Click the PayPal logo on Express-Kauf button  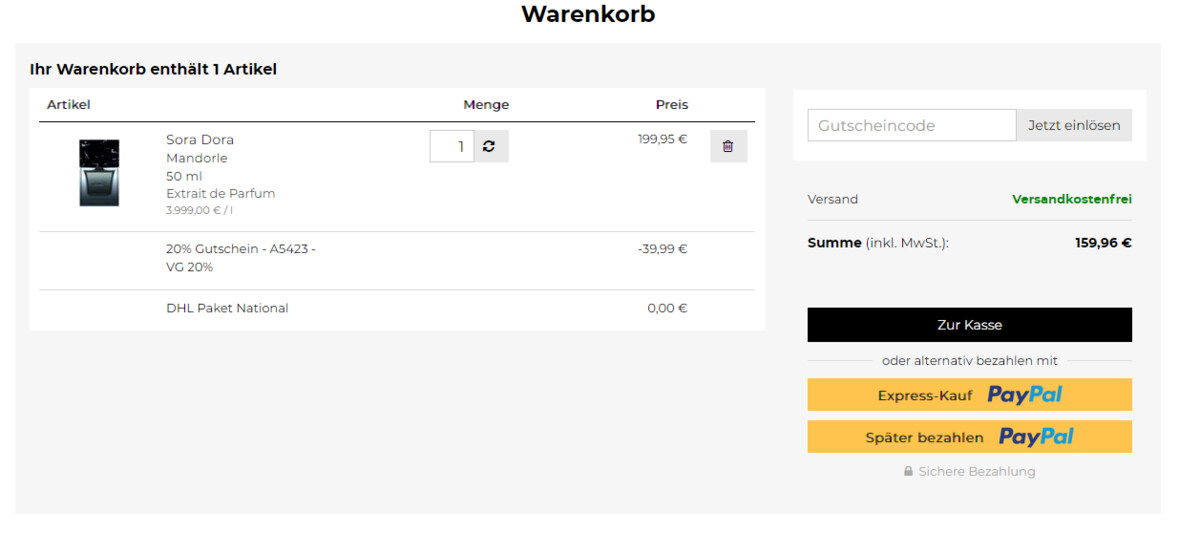tap(1024, 395)
